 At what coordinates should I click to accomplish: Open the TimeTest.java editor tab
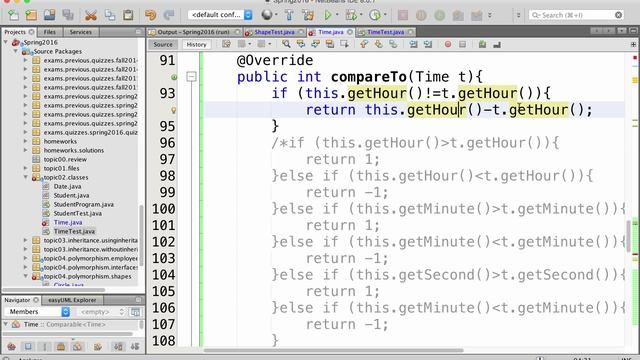385,32
